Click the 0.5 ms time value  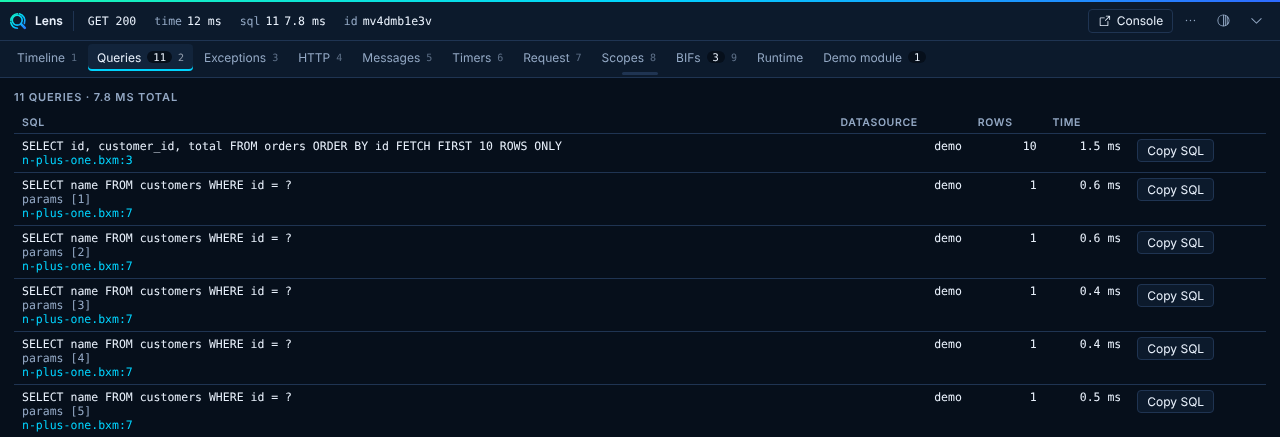point(1100,397)
